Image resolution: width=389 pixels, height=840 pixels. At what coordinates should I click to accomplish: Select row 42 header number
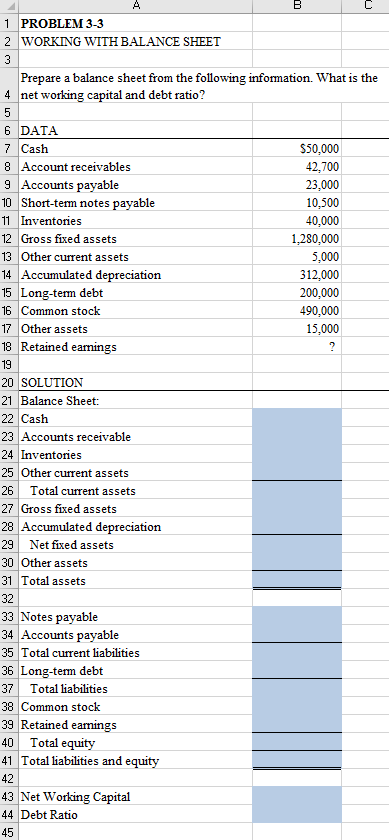(9, 778)
